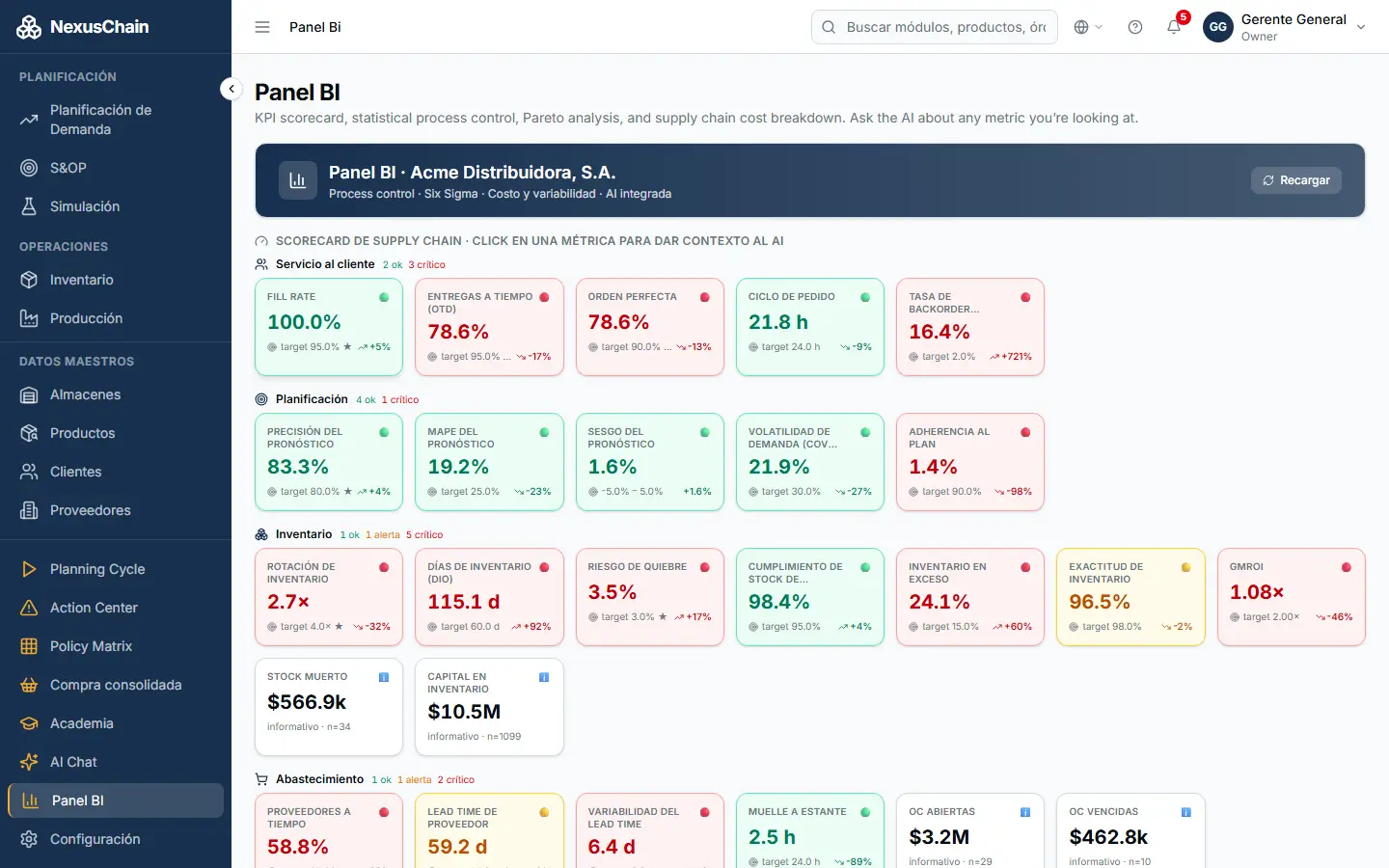Click the search modules input field
1389x868 pixels.
click(x=935, y=27)
